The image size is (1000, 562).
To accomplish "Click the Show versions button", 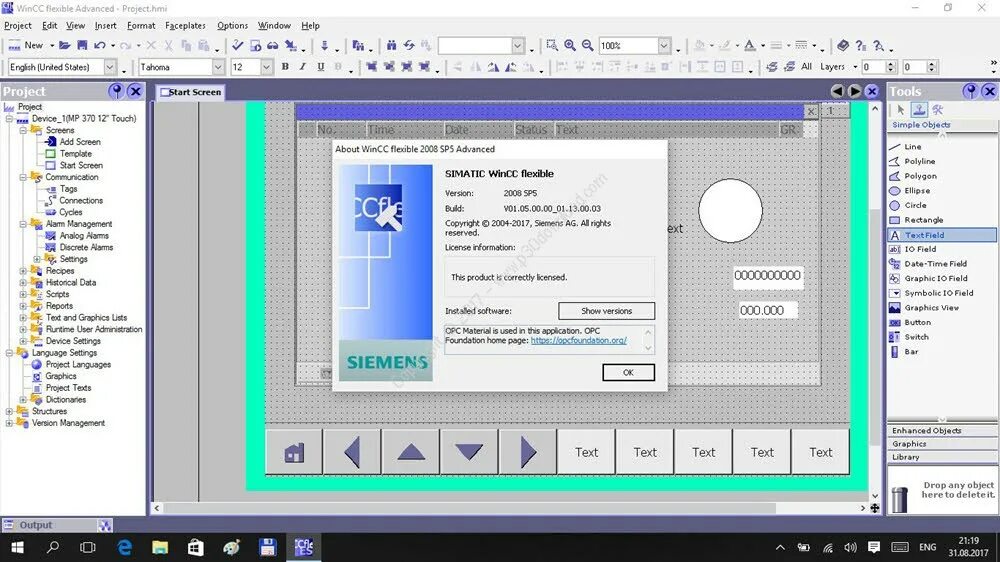I will (607, 311).
